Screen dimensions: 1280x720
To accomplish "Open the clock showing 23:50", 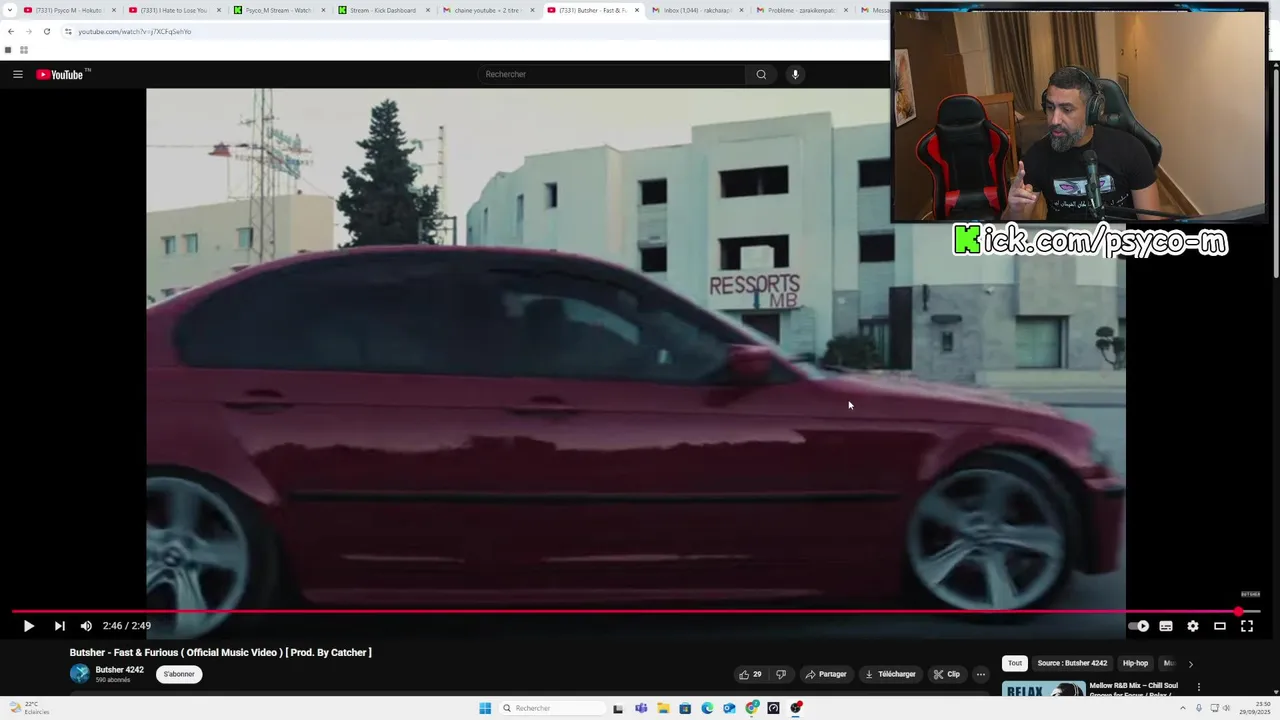I will click(1255, 708).
